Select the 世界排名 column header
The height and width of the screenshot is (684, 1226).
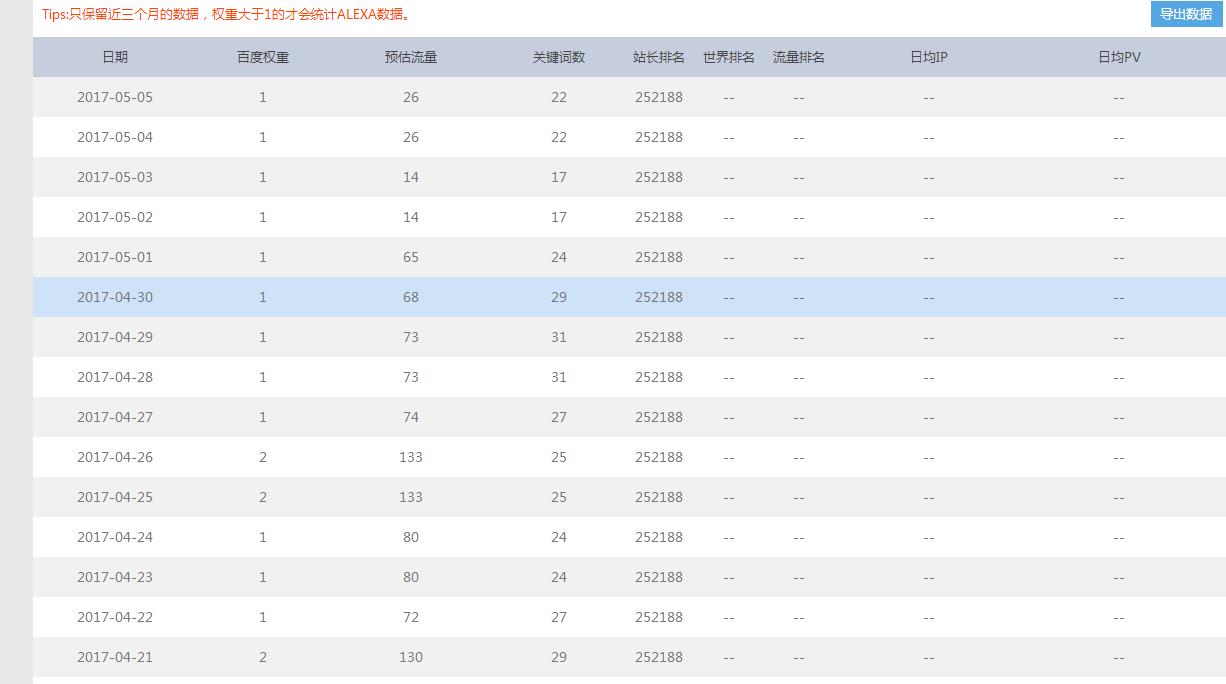[x=729, y=57]
